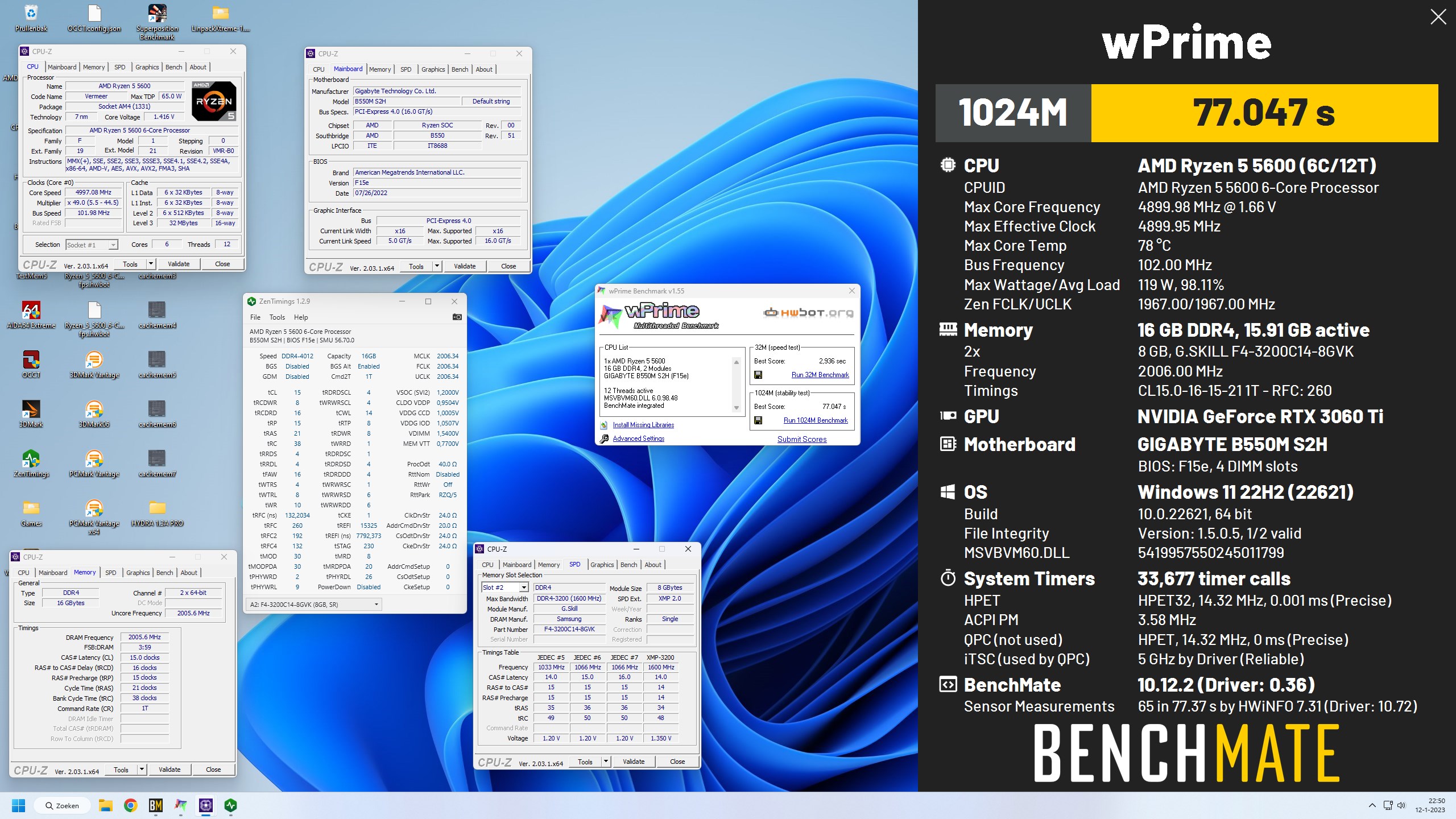This screenshot has width=1456, height=819.
Task: Show hidden system tray icons chevron
Action: pyautogui.click(x=1372, y=805)
